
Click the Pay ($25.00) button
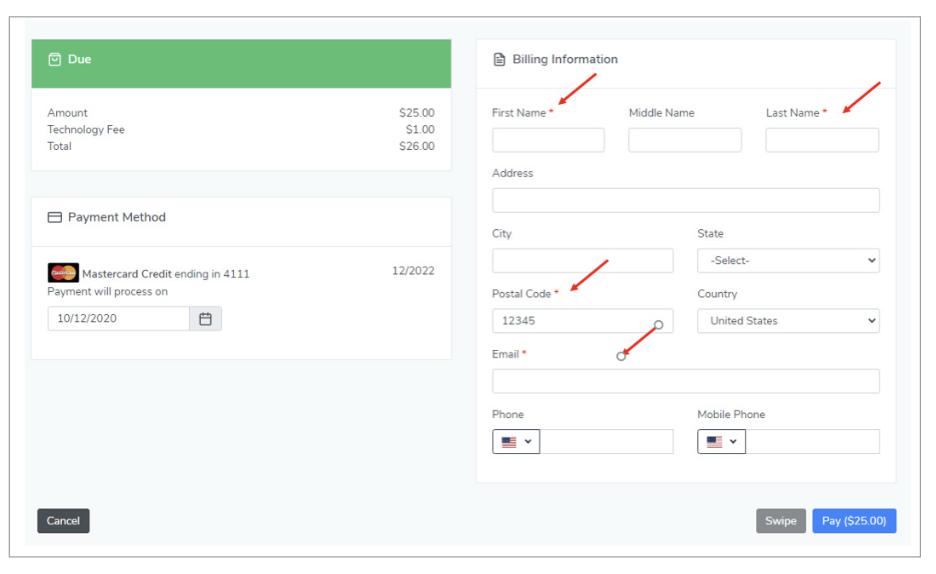tap(853, 521)
